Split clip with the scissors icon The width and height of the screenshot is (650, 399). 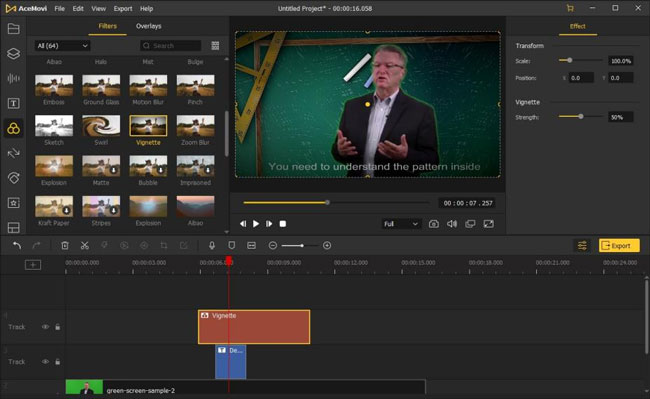85,246
